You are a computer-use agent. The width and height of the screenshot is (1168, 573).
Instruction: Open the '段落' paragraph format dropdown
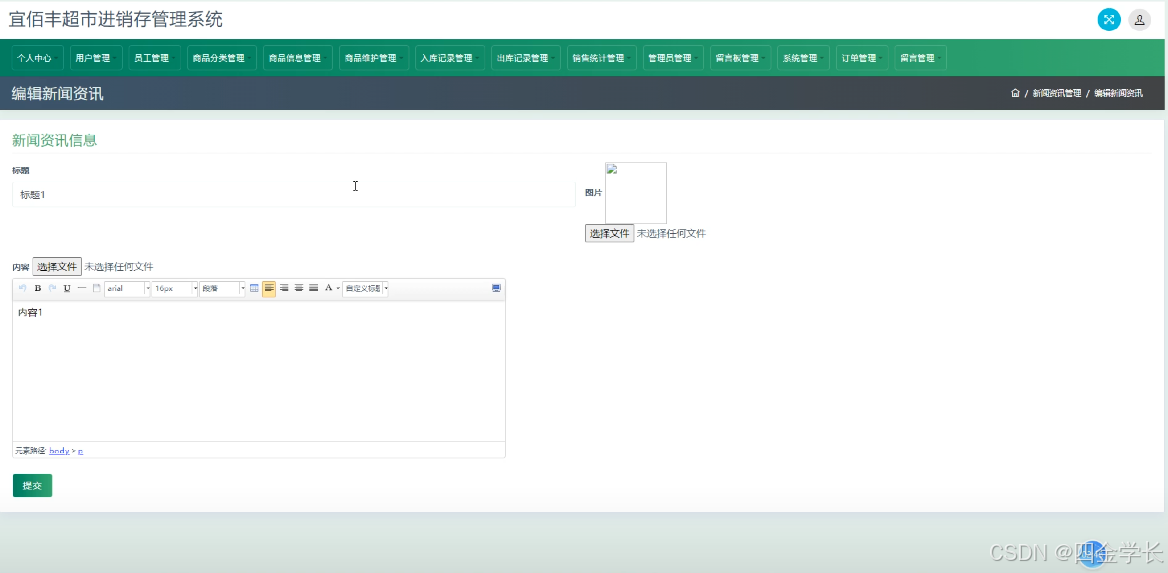pyautogui.click(x=223, y=288)
